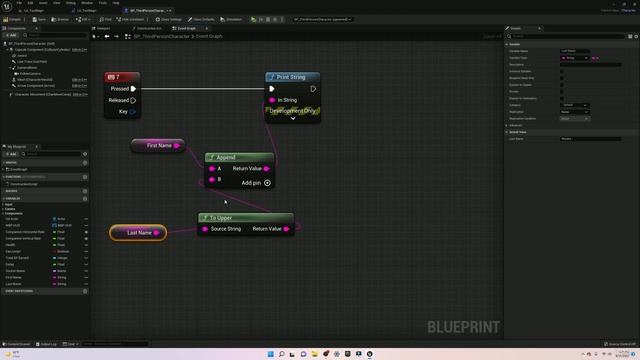Image resolution: width=640 pixels, height=360 pixels.
Task: Open the Replication dropdown
Action: tap(575, 112)
